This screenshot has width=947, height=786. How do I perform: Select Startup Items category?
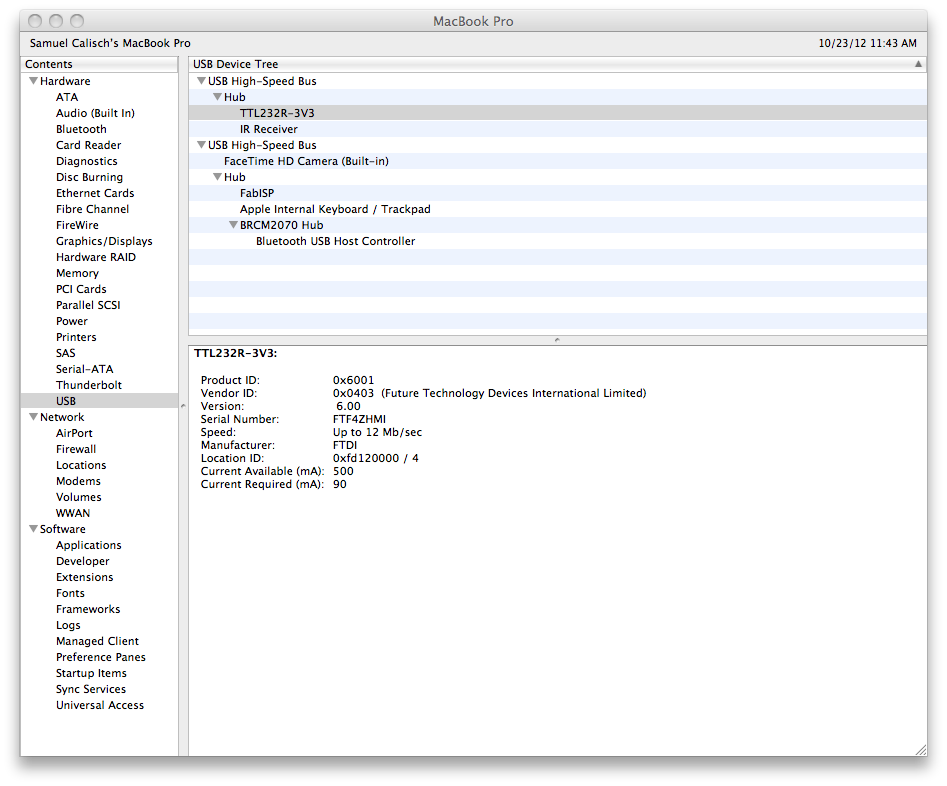pyautogui.click(x=91, y=673)
